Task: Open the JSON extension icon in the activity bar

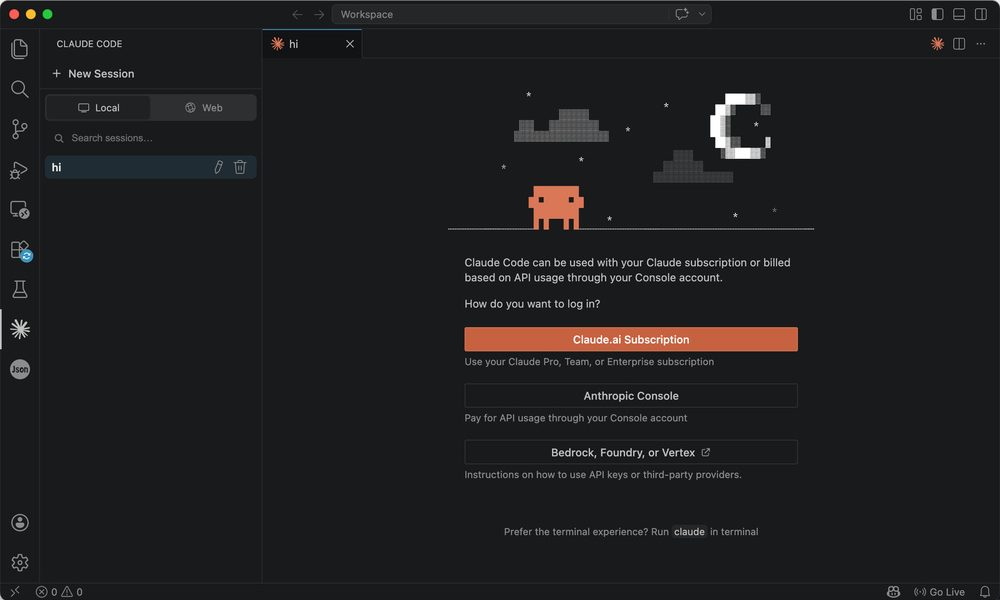Action: (19, 369)
